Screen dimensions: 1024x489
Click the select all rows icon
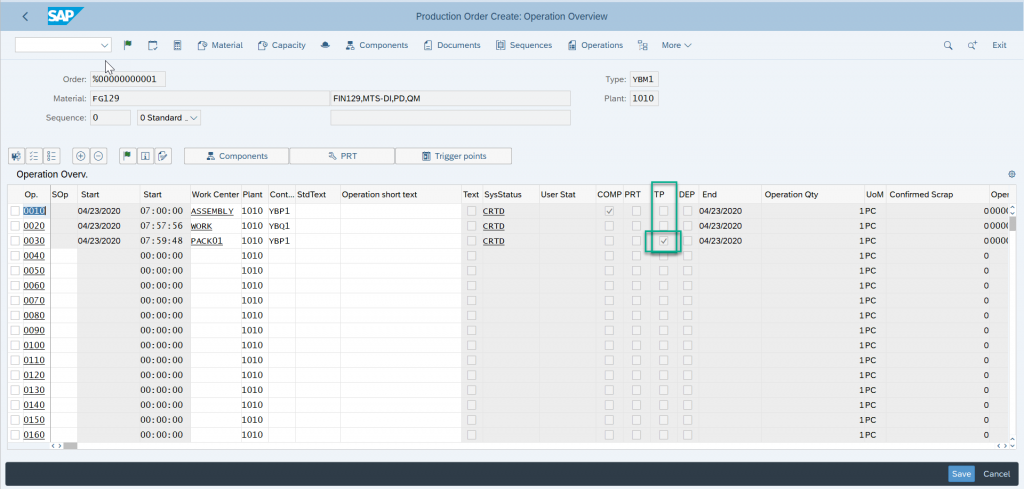tap(34, 156)
